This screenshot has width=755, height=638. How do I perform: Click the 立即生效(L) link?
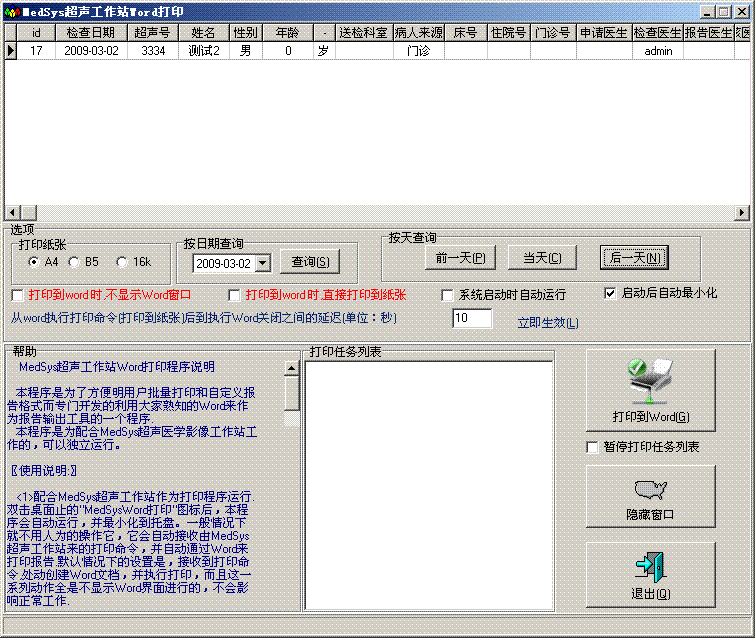pyautogui.click(x=548, y=323)
